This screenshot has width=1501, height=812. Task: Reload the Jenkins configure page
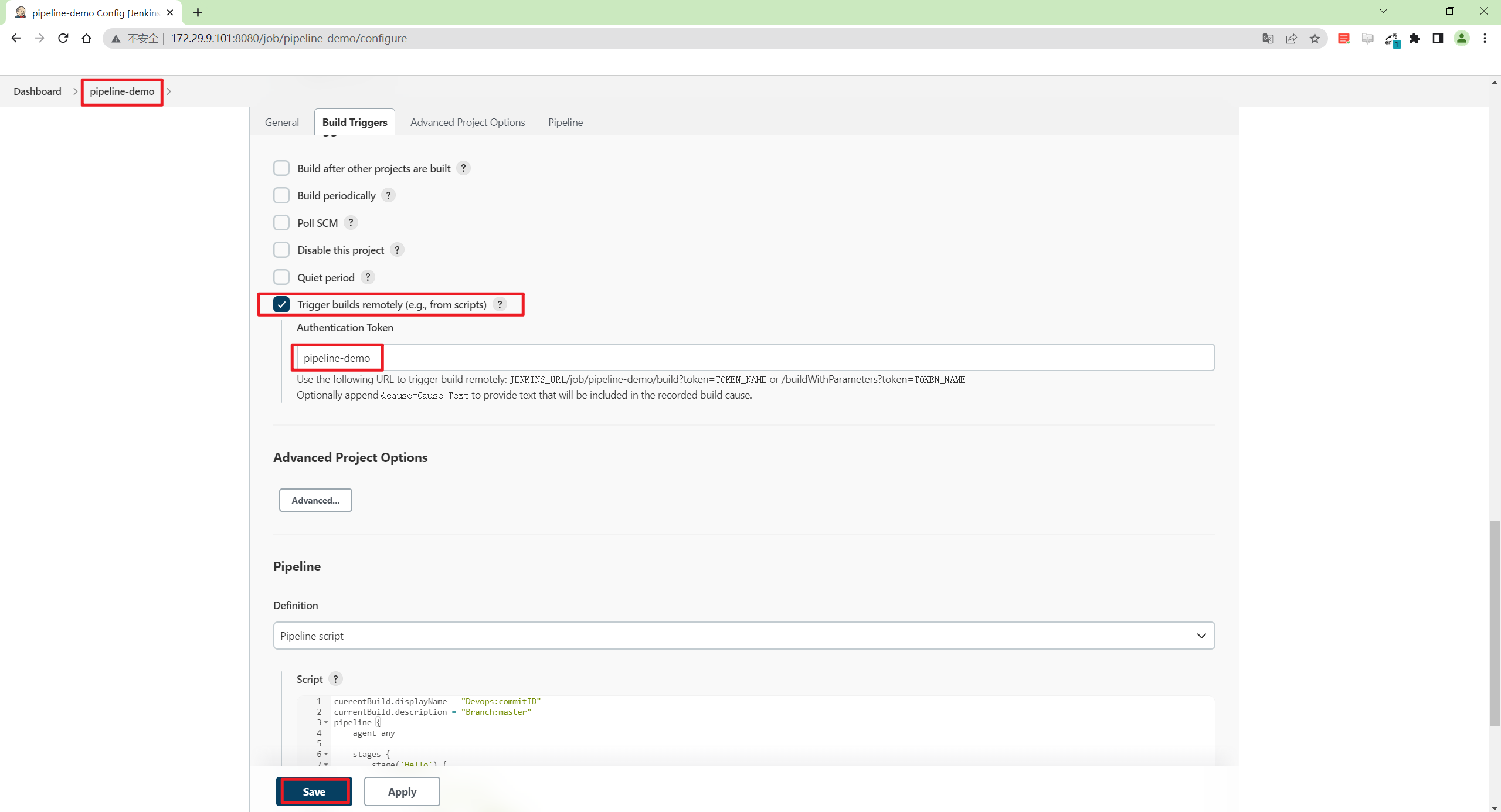(x=63, y=38)
